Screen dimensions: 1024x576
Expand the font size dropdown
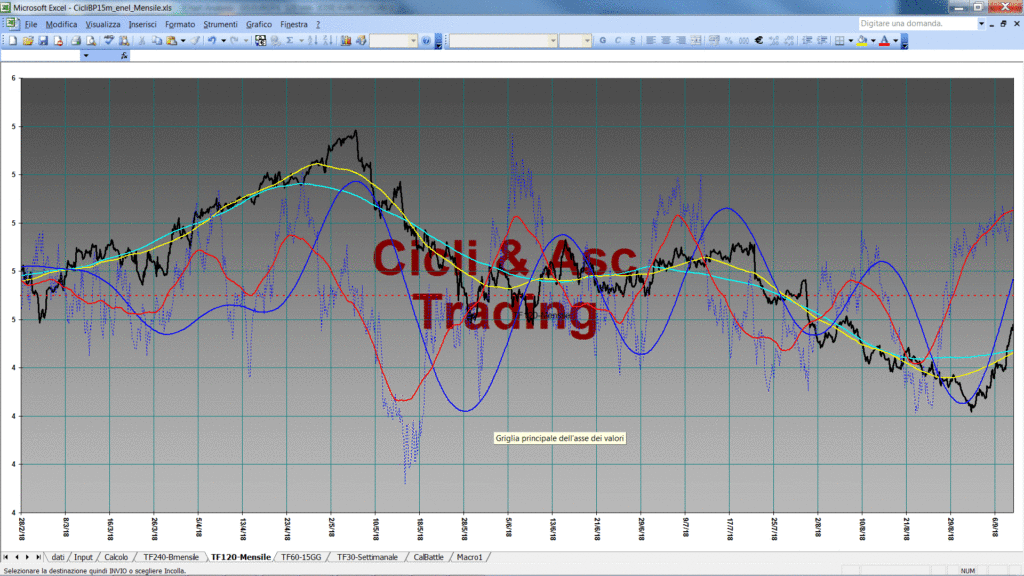pyautogui.click(x=587, y=40)
